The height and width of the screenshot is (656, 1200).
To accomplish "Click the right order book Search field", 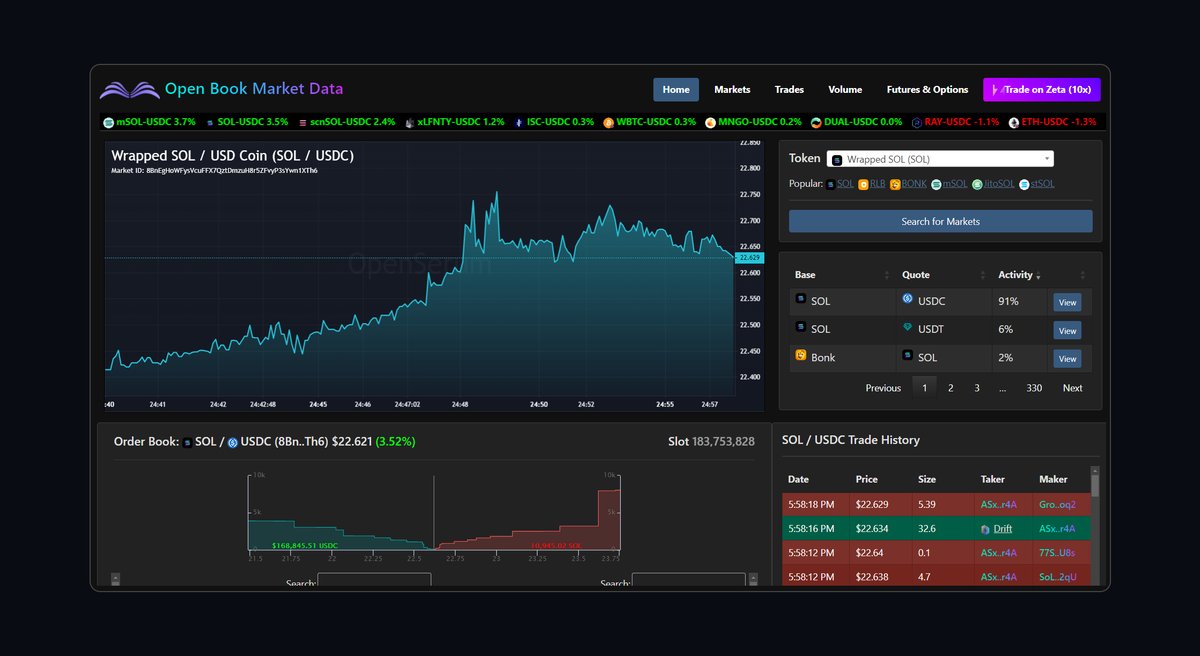I will pos(689,579).
